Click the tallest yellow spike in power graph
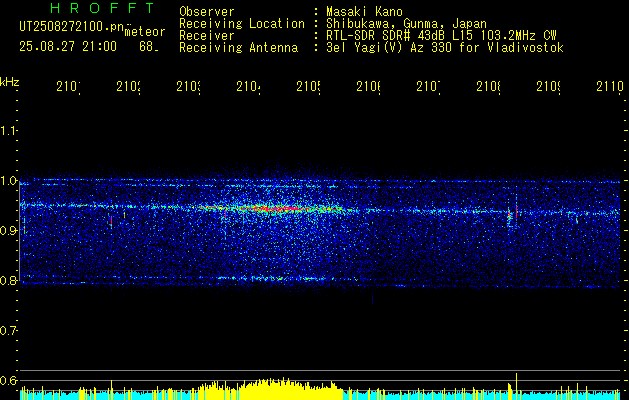629x400 pixels. click(516, 386)
